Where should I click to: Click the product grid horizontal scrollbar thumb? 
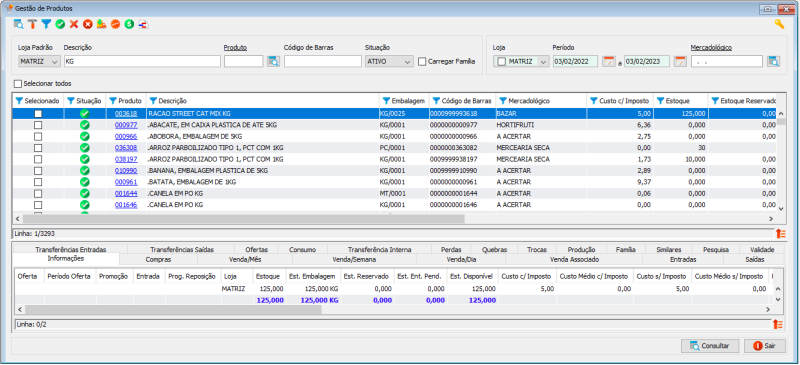243,218
